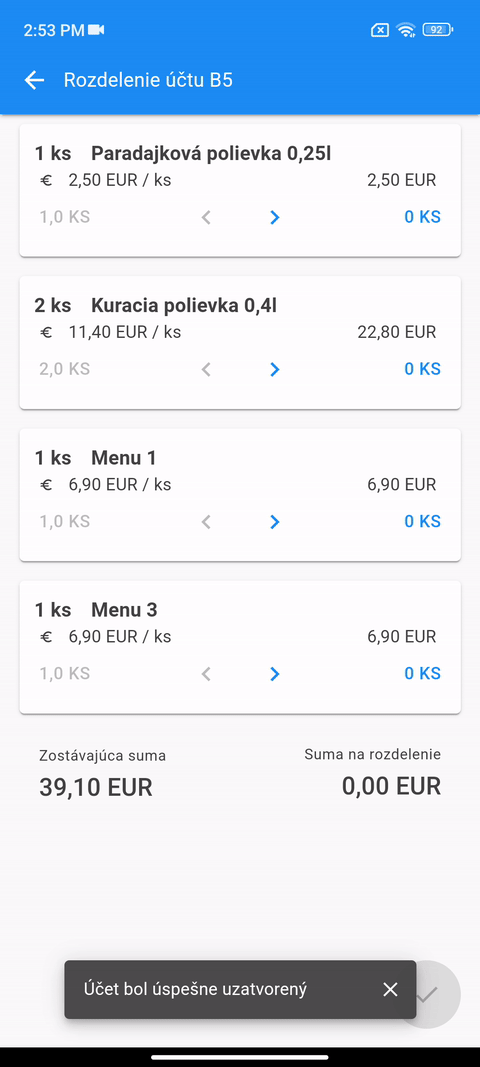480x1067 pixels.
Task: Increase split quantity for Kuracia polievka 0,4l
Action: tap(274, 370)
